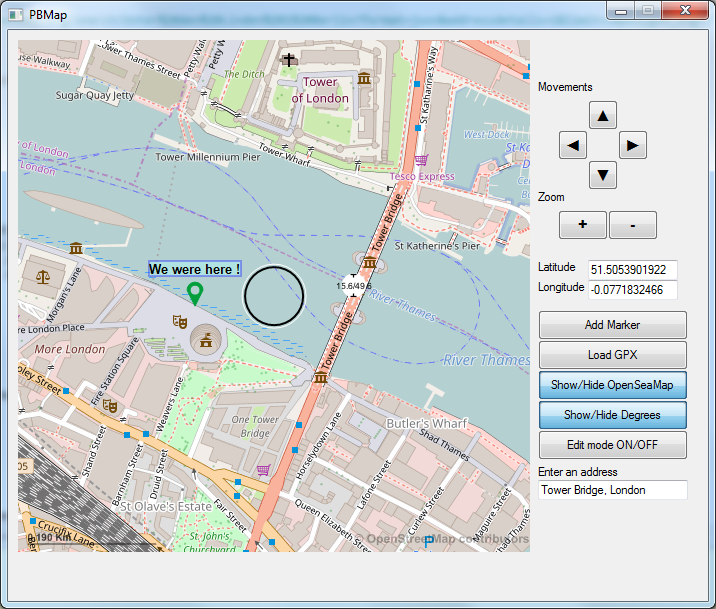Zoom in with the plus button
This screenshot has width=716, height=609.
583,226
